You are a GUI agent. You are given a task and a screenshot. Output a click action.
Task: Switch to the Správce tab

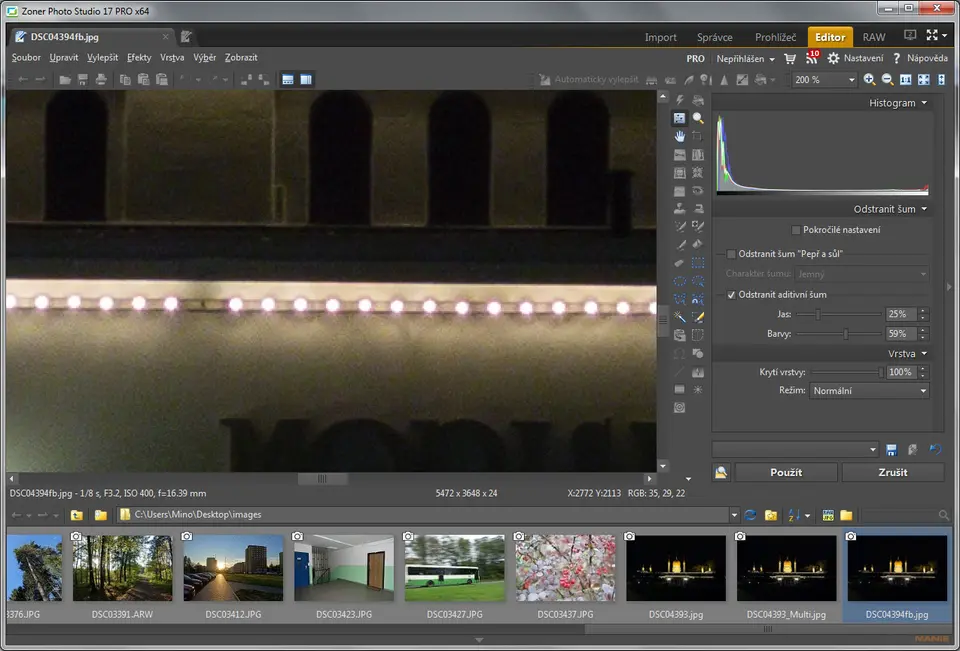pos(715,37)
